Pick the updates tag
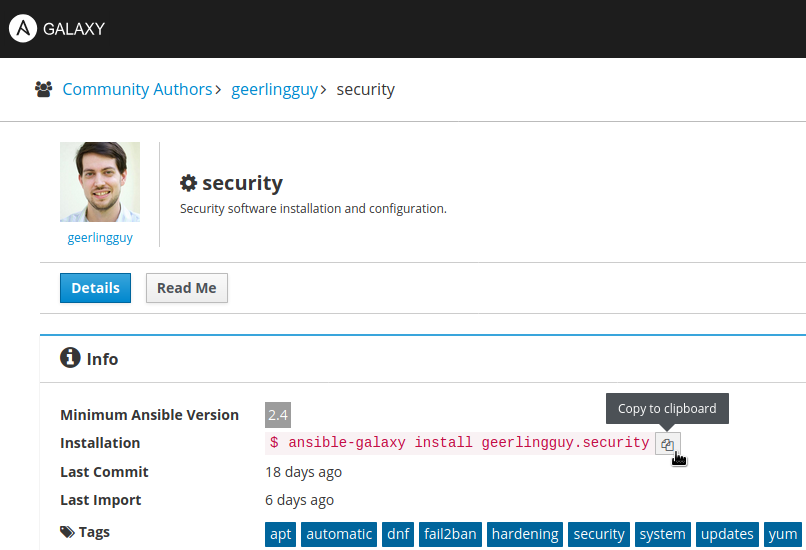 (727, 534)
